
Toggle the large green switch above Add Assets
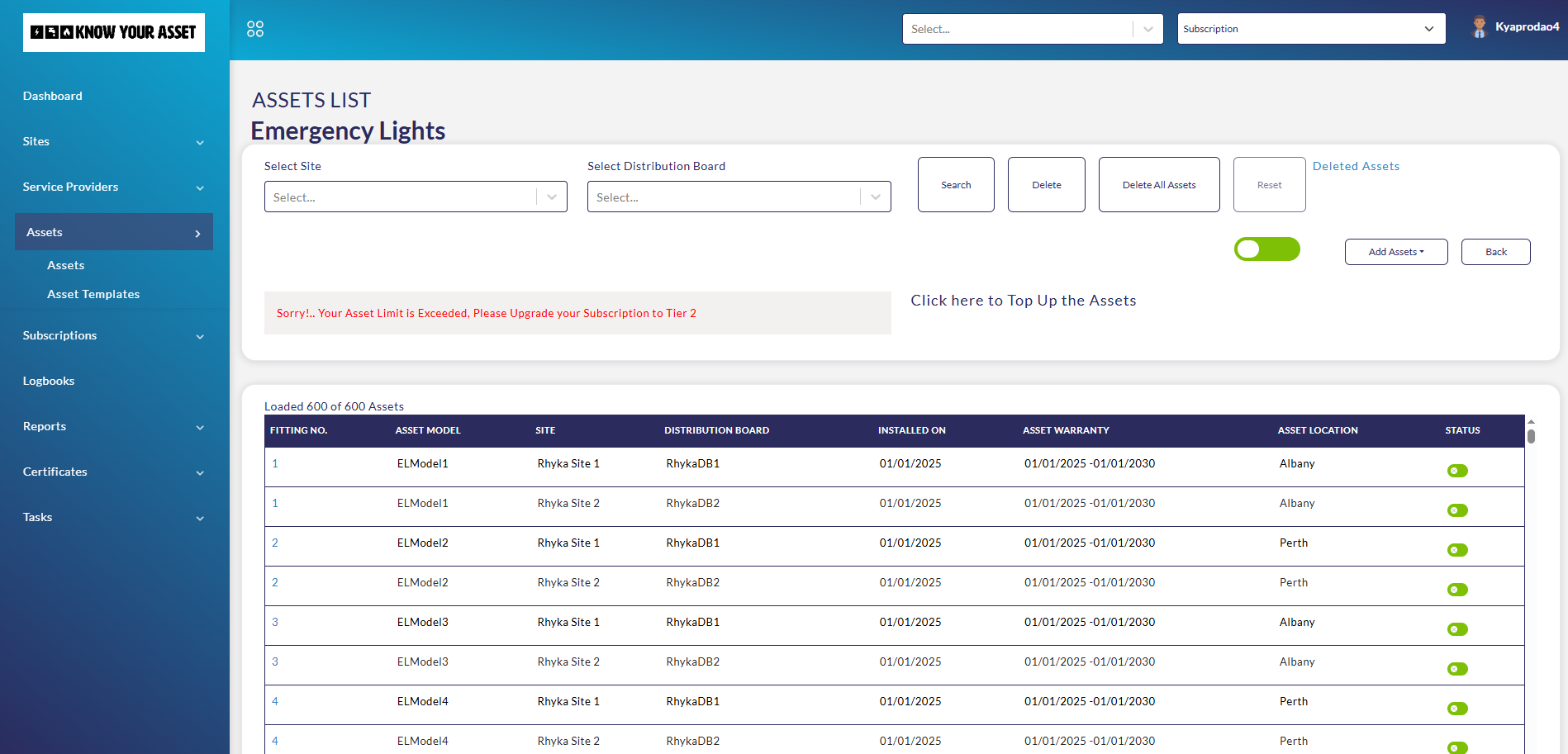coord(1266,249)
